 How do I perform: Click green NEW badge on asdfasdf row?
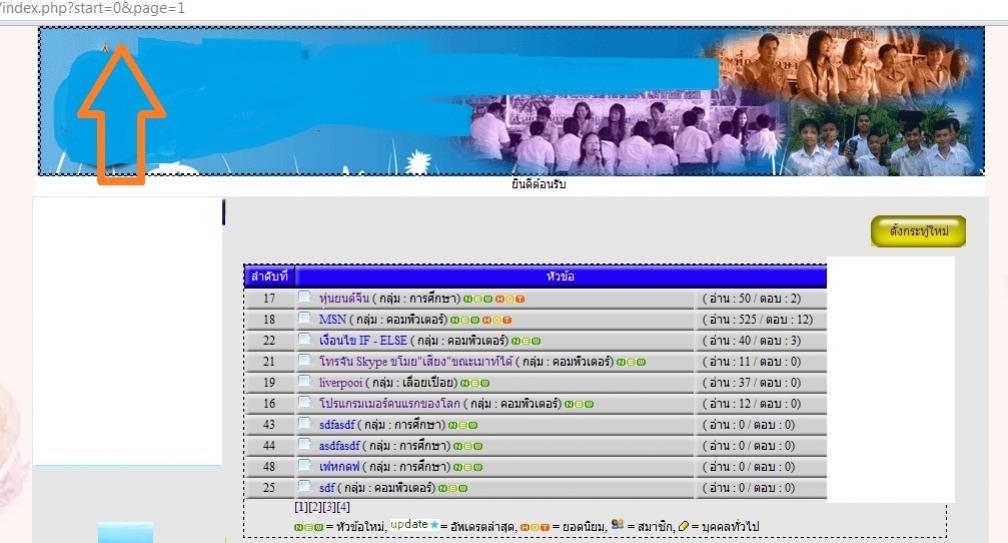coord(468,447)
